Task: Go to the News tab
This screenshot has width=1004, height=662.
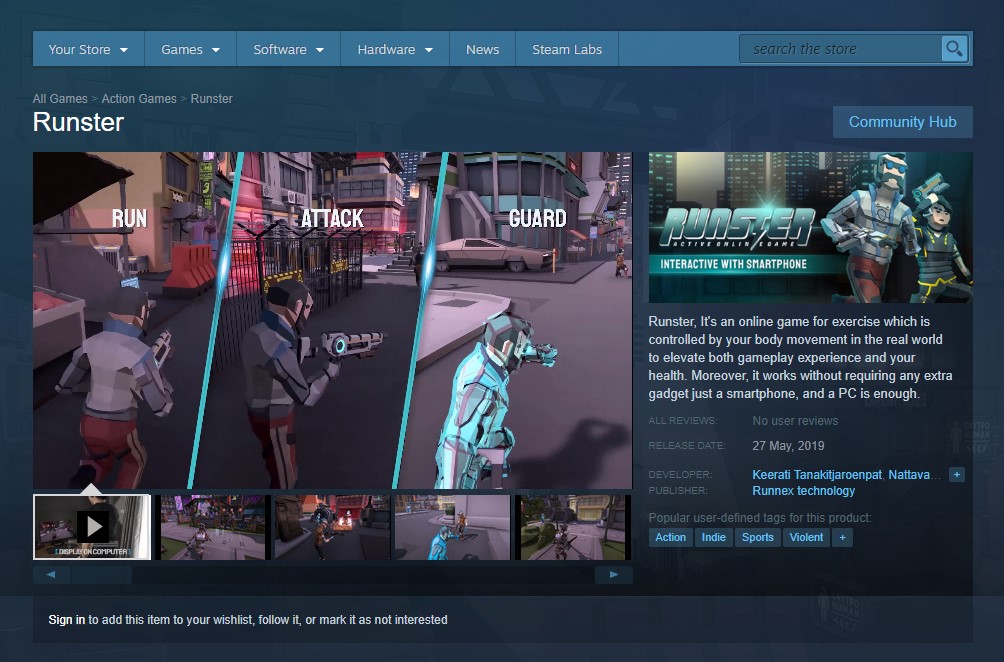Action: click(x=482, y=49)
